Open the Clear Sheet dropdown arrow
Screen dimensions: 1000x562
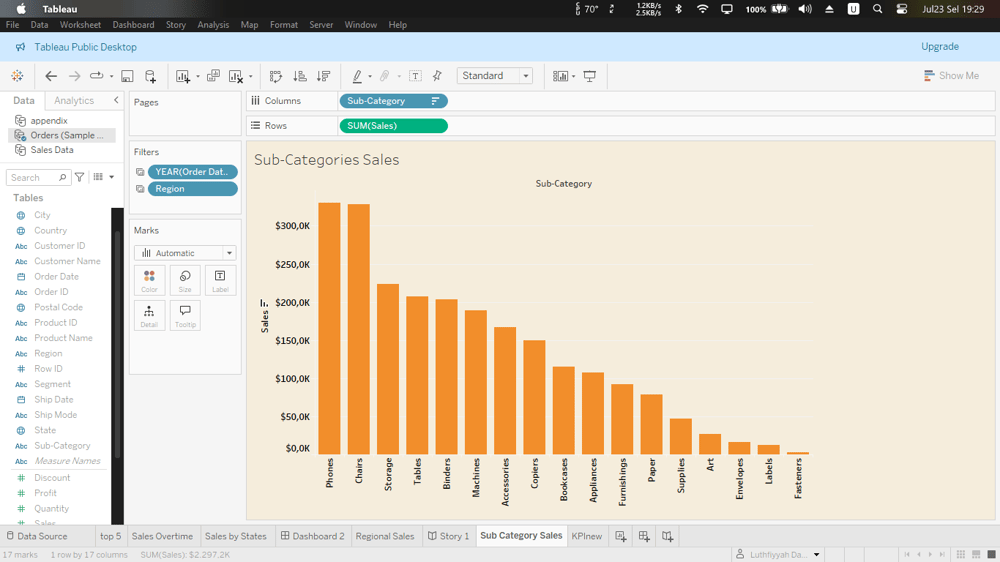pyautogui.click(x=250, y=77)
